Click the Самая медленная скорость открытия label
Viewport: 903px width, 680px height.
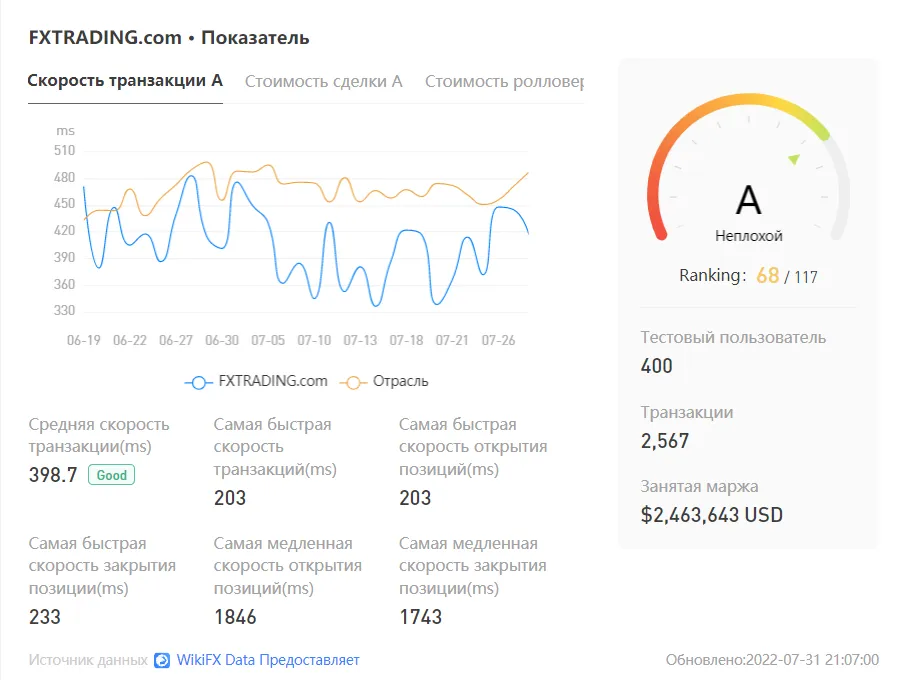pos(288,566)
